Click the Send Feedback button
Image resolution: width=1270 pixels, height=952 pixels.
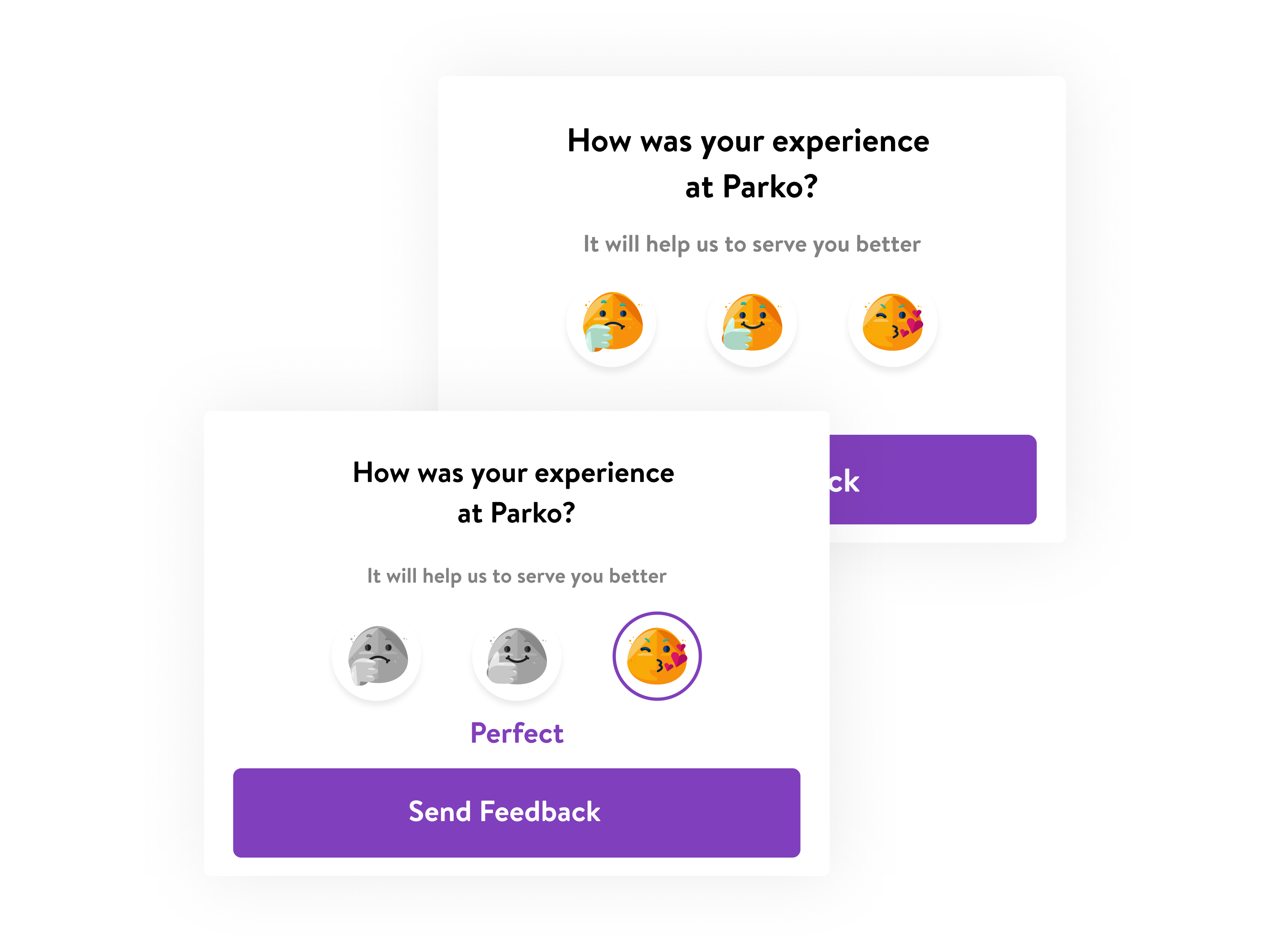tap(517, 812)
